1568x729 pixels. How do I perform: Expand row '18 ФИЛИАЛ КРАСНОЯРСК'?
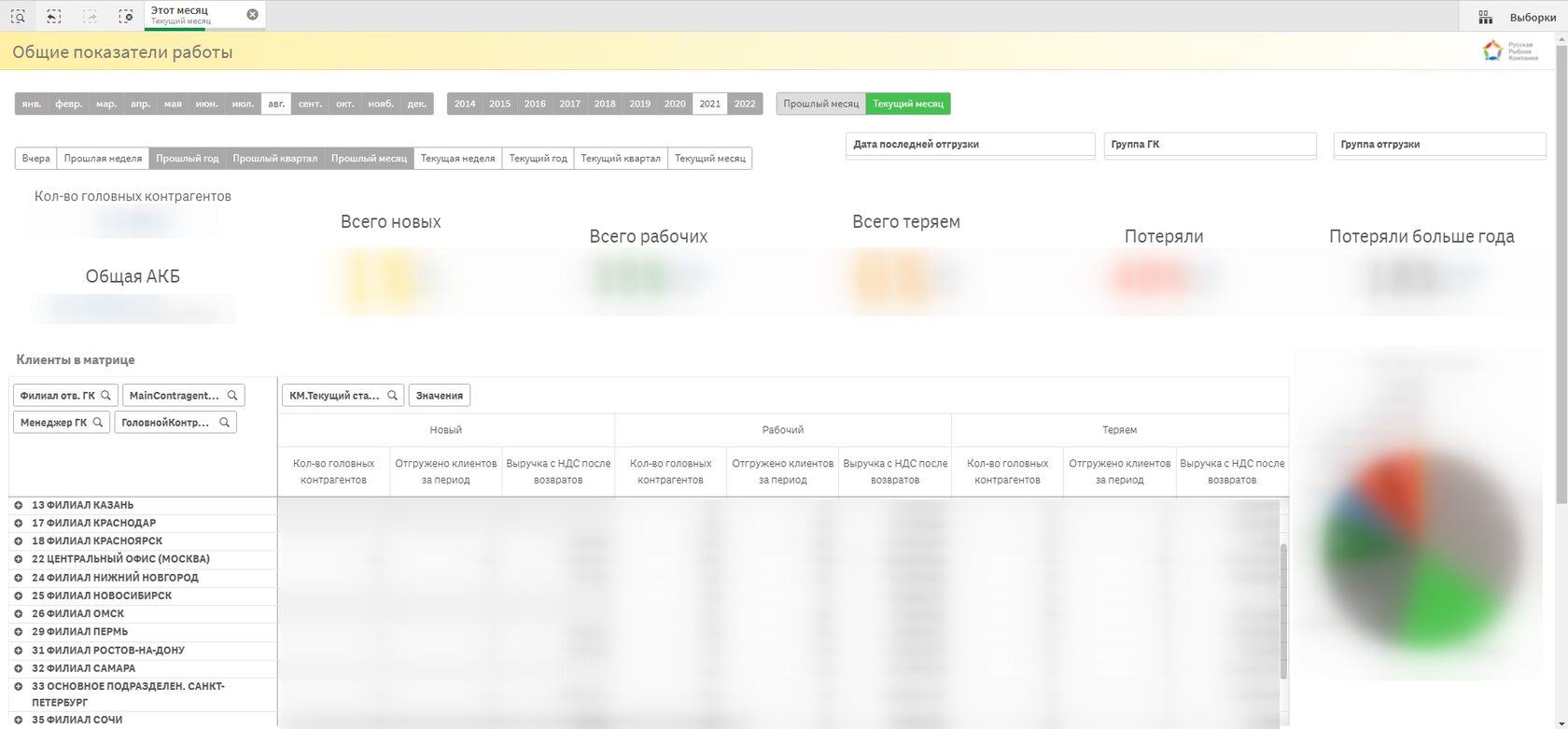click(x=18, y=541)
